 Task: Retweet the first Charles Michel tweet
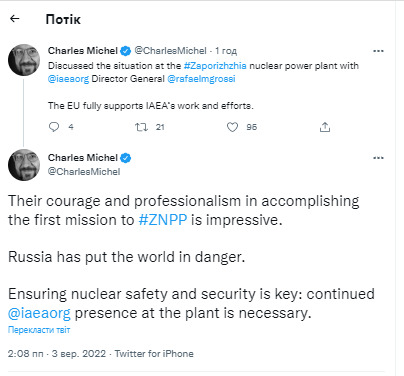point(141,127)
